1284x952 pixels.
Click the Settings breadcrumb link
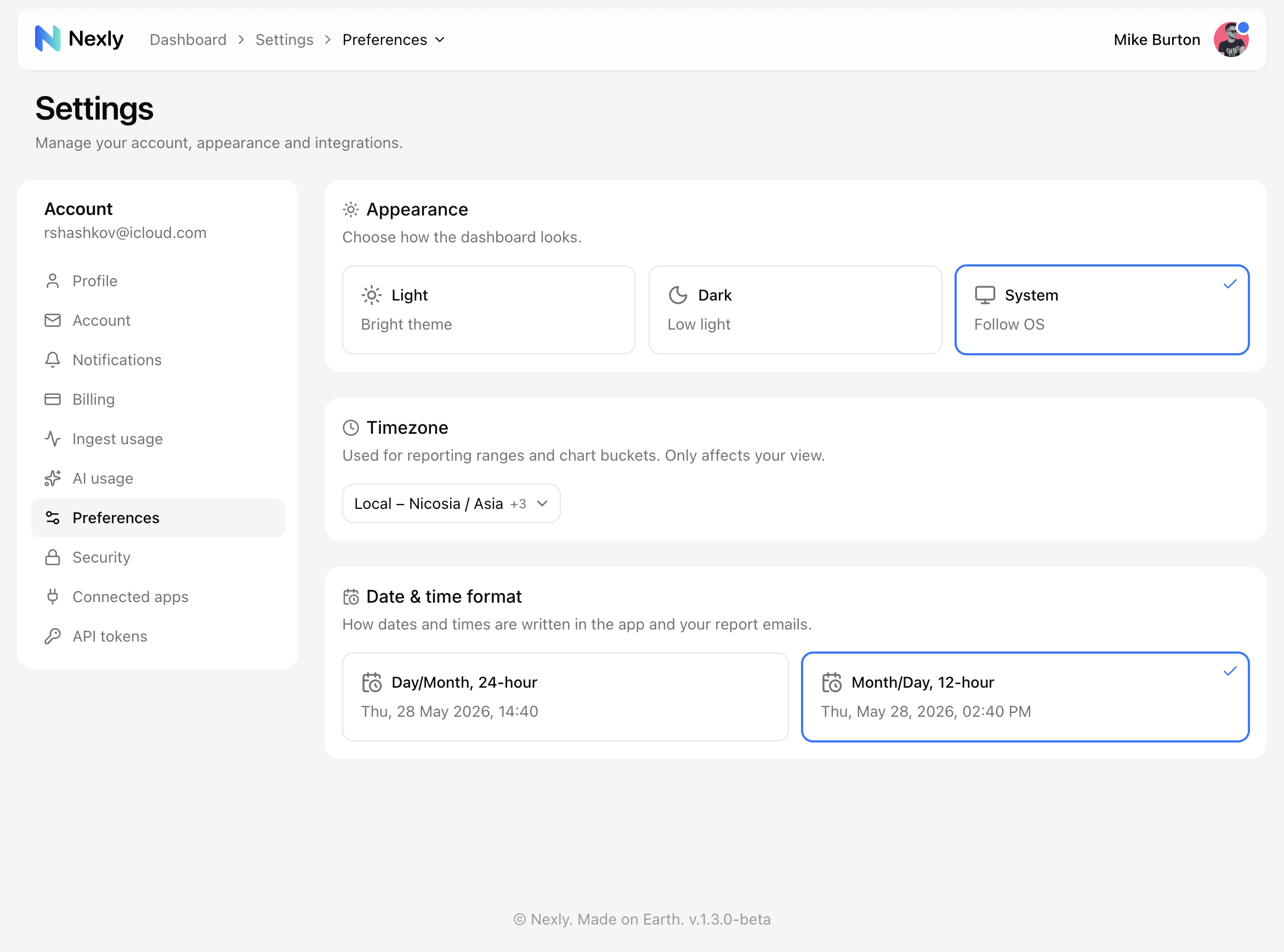click(x=284, y=40)
